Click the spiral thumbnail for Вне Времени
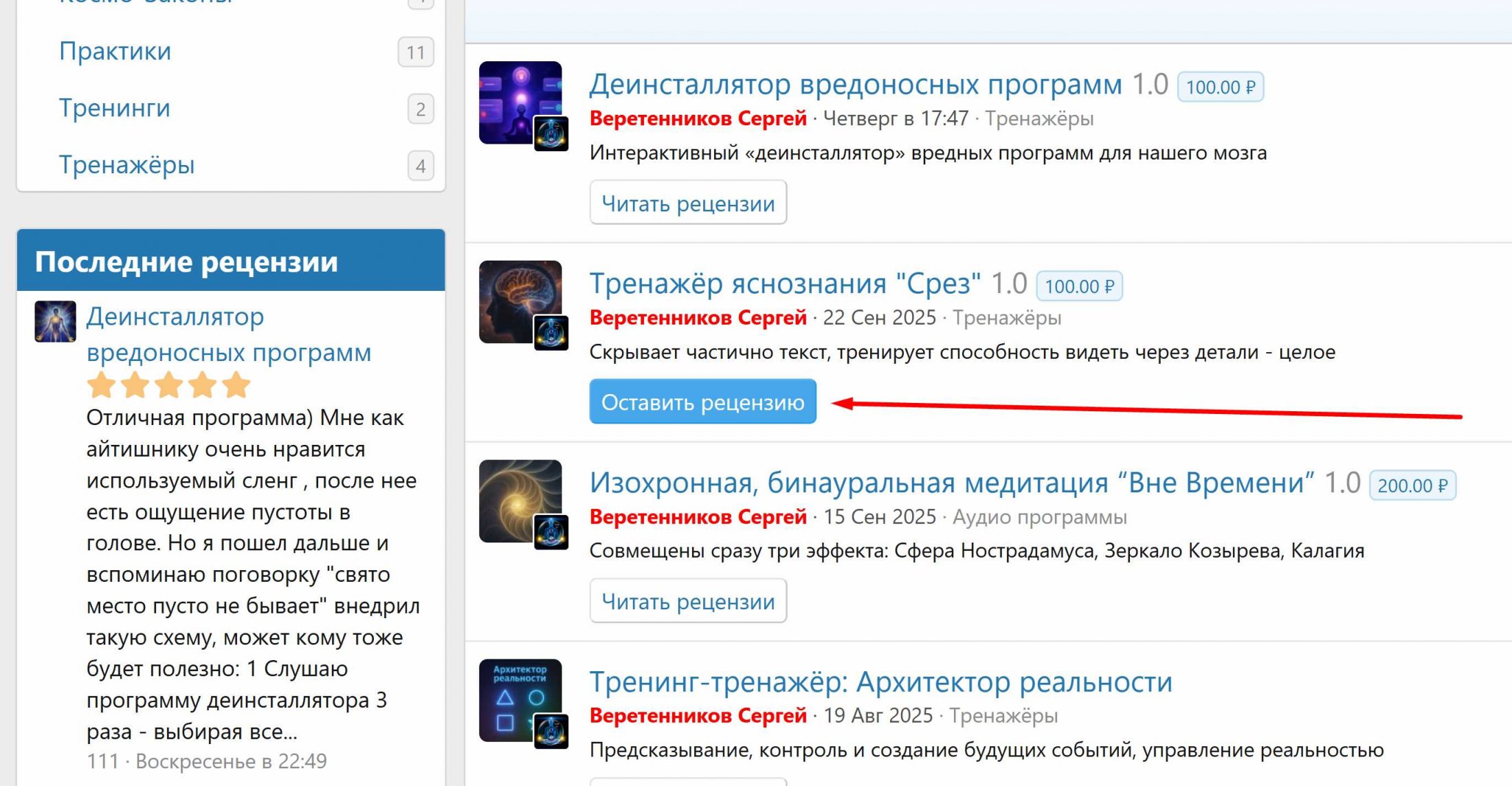The width and height of the screenshot is (1512, 786). click(x=514, y=494)
